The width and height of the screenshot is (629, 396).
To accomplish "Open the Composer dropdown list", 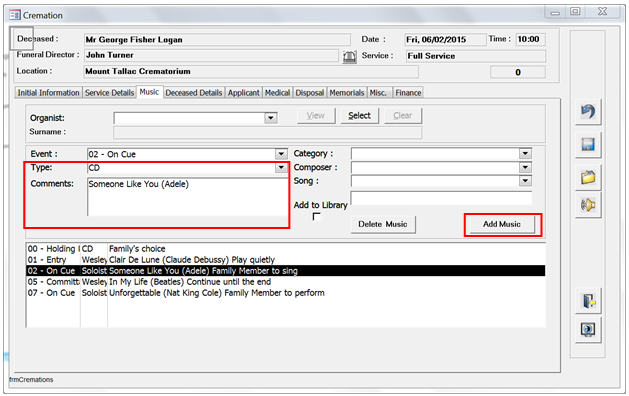I will (525, 167).
